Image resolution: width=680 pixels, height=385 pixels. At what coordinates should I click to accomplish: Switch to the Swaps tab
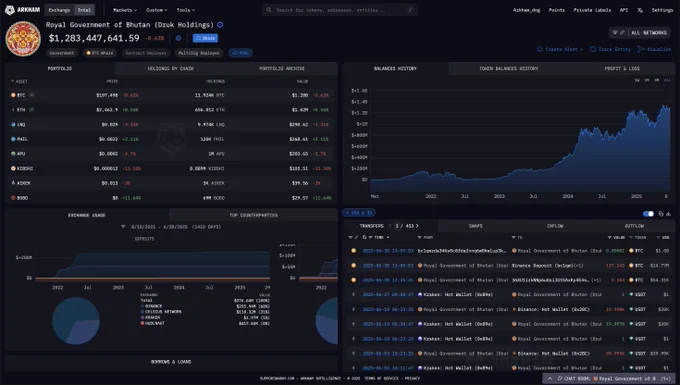[475, 226]
